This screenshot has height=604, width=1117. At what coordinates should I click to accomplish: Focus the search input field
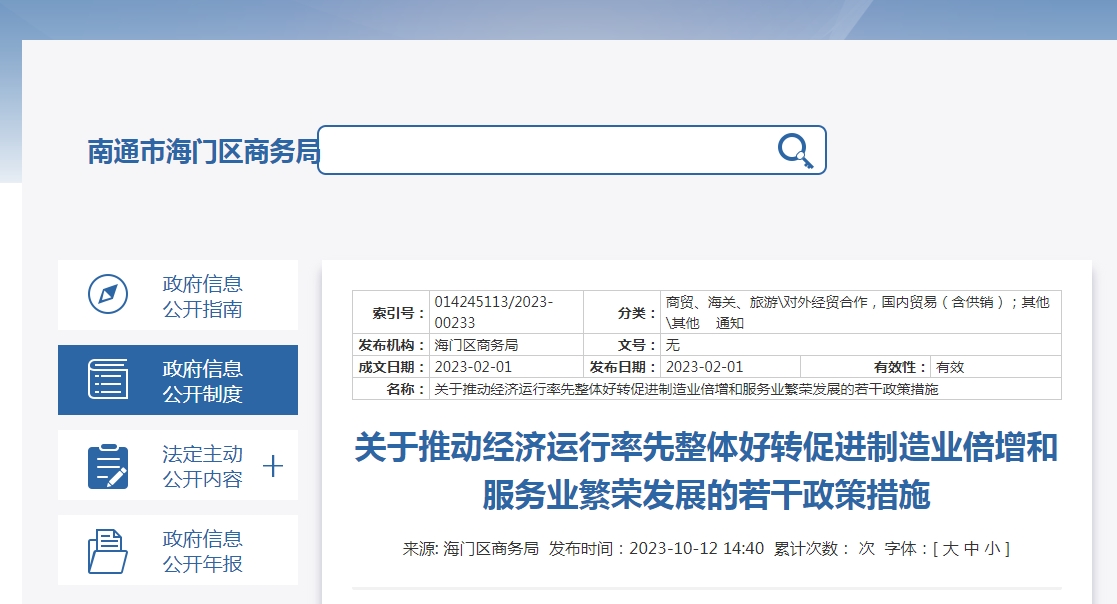tap(545, 150)
